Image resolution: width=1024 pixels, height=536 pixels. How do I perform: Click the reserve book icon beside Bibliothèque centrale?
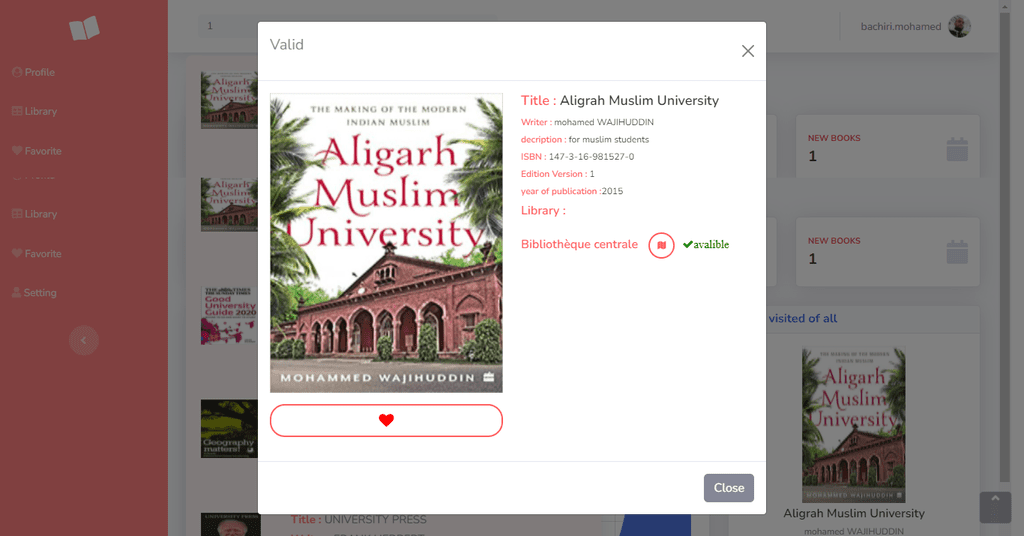tap(661, 245)
